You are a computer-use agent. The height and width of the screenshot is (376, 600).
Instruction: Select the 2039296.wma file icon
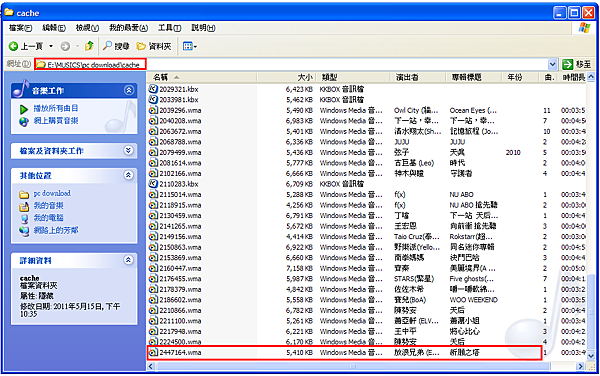153,110
